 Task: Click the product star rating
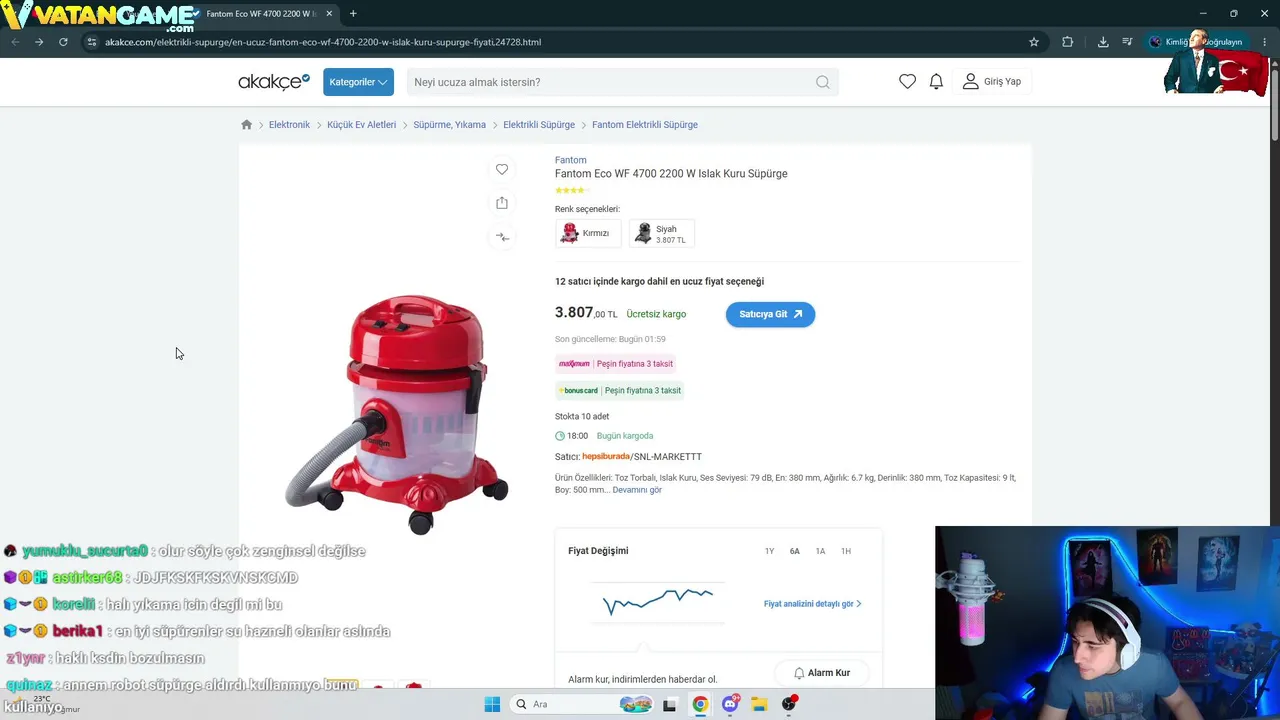[x=570, y=190]
